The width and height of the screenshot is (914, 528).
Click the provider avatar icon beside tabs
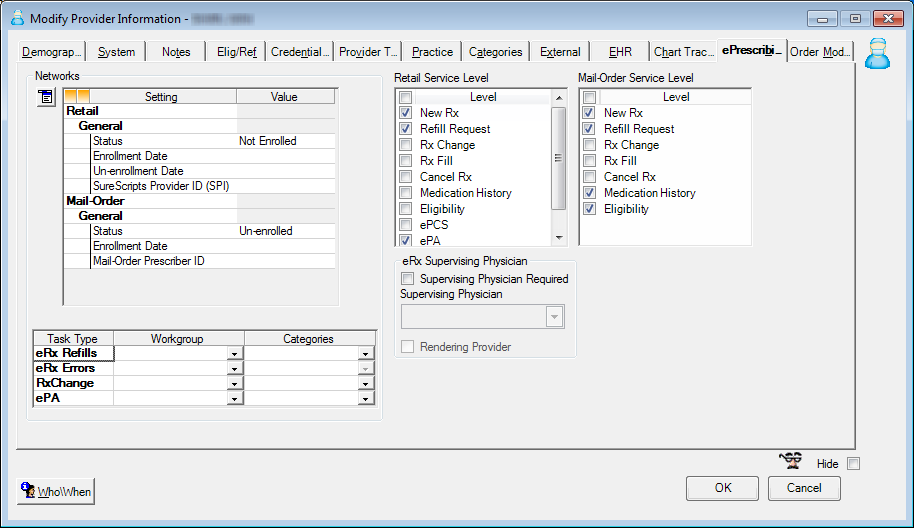(877, 54)
